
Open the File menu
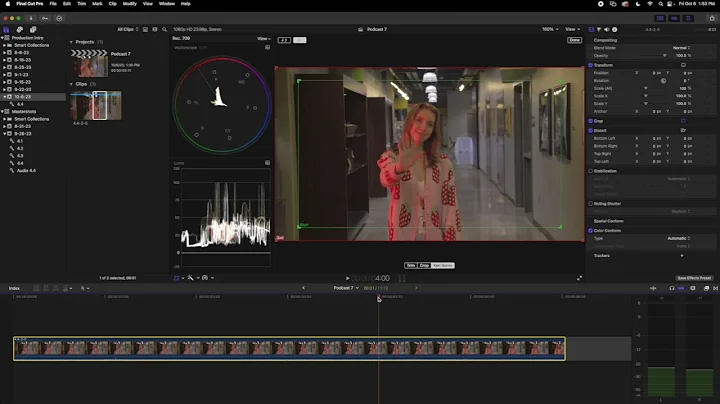pyautogui.click(x=53, y=4)
